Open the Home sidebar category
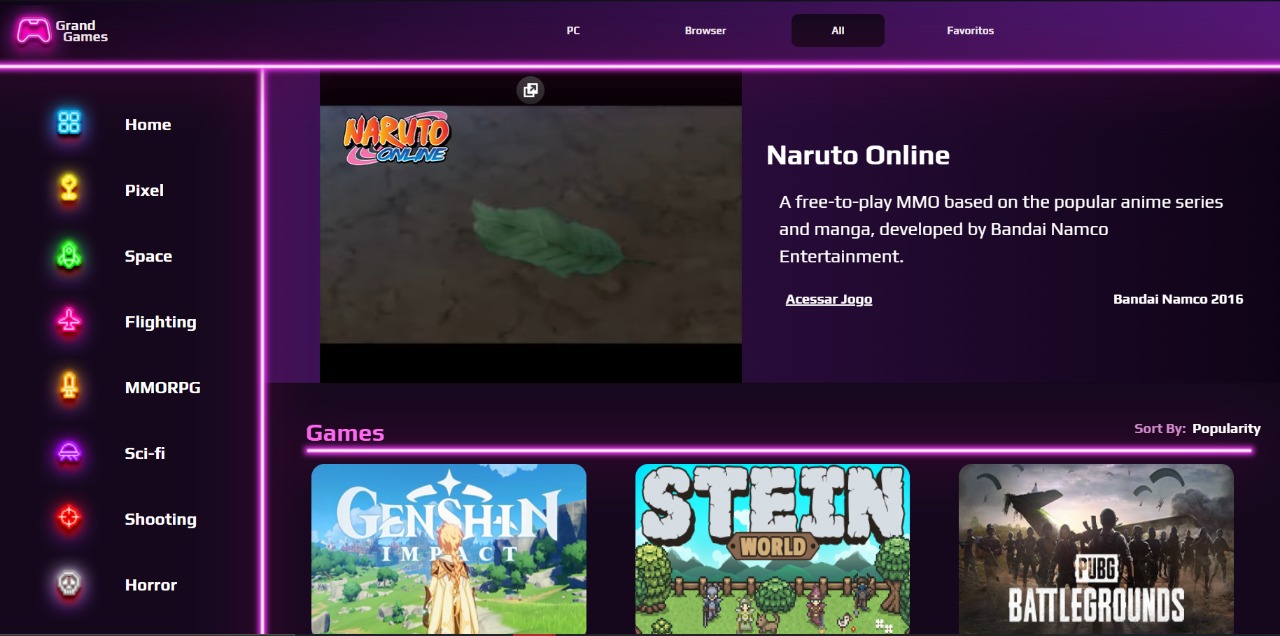Image resolution: width=1280 pixels, height=636 pixels. [148, 125]
